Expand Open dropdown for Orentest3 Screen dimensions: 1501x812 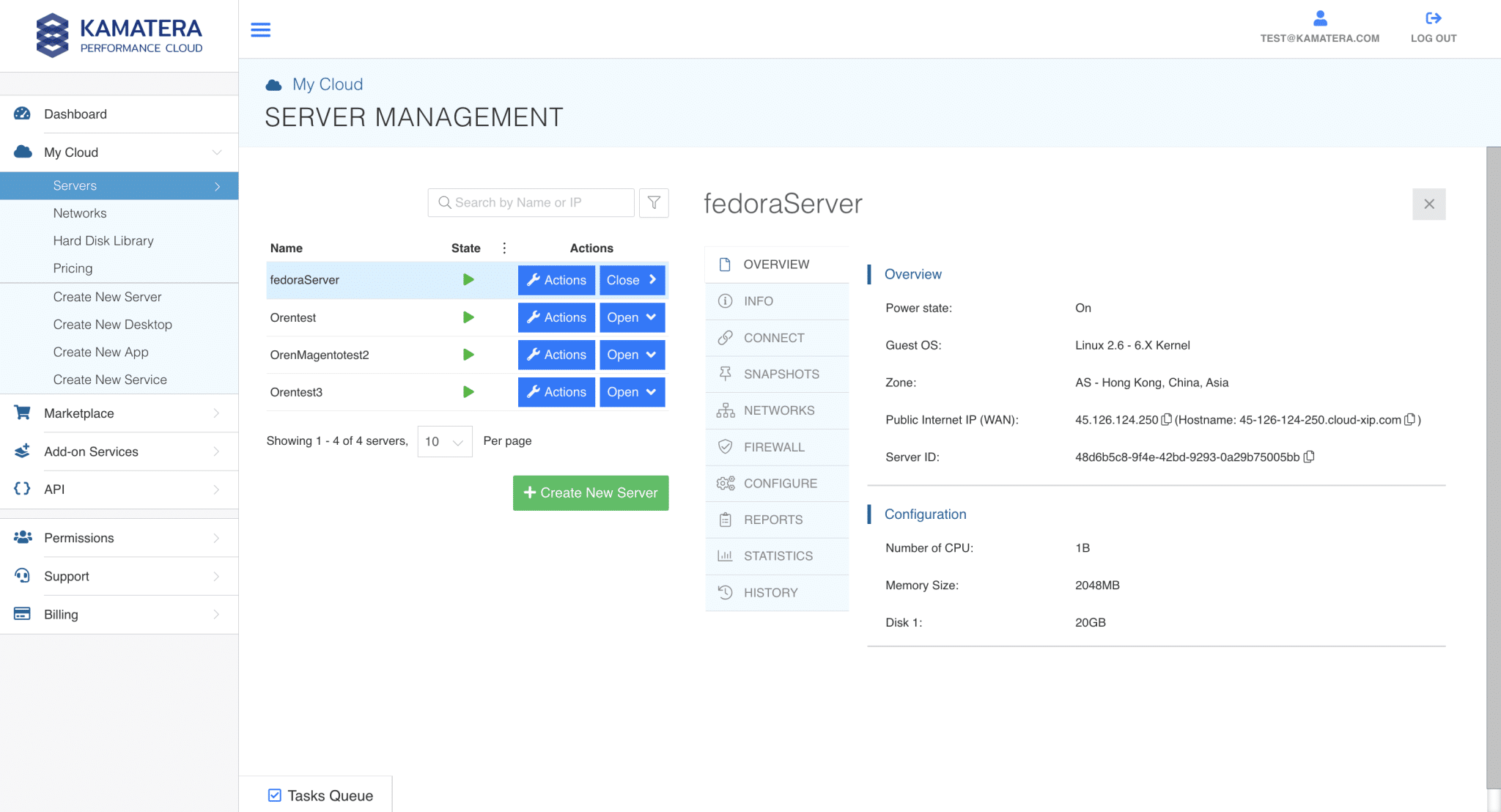[x=632, y=392]
